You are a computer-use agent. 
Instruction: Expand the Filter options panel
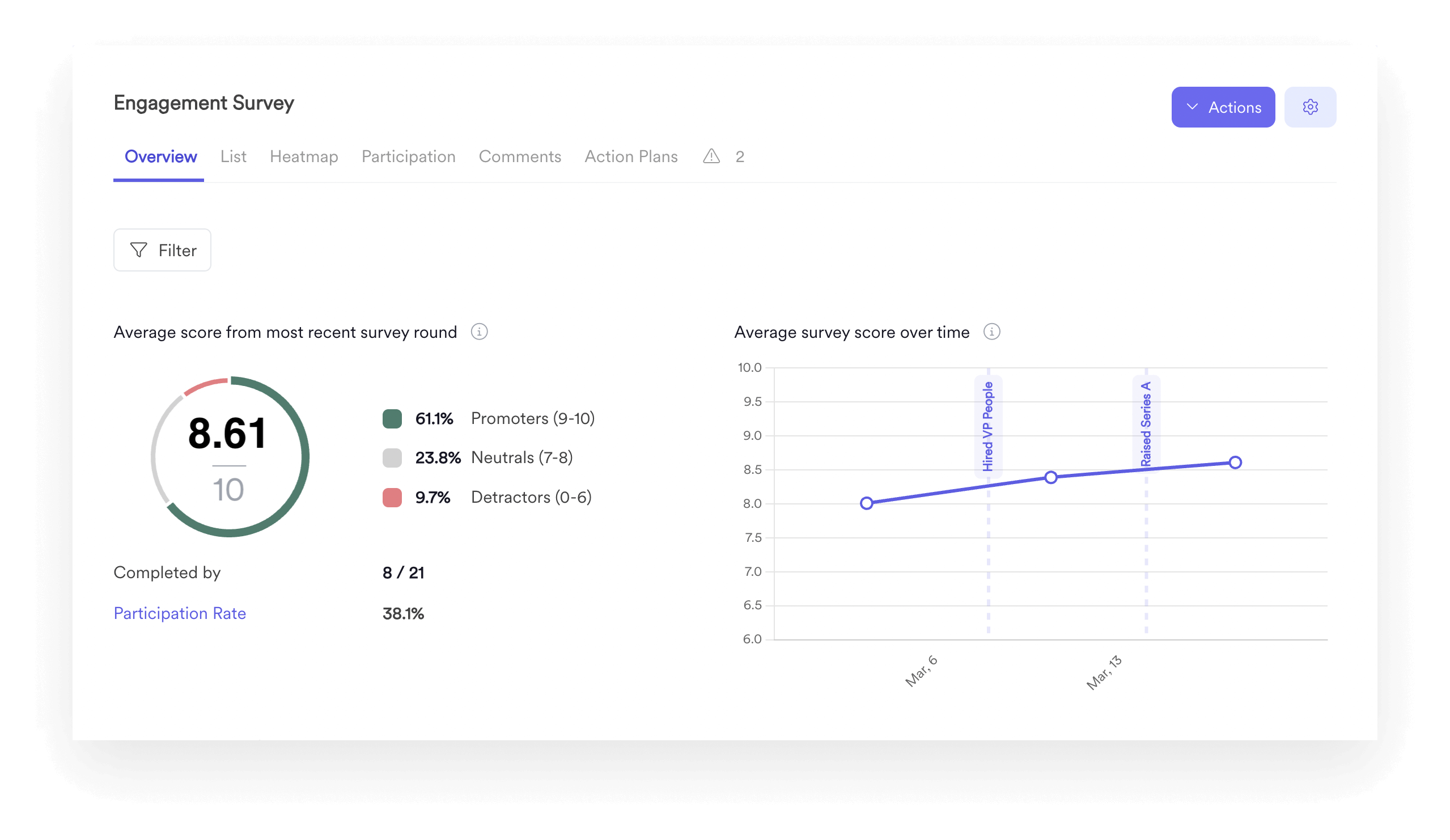click(x=162, y=250)
